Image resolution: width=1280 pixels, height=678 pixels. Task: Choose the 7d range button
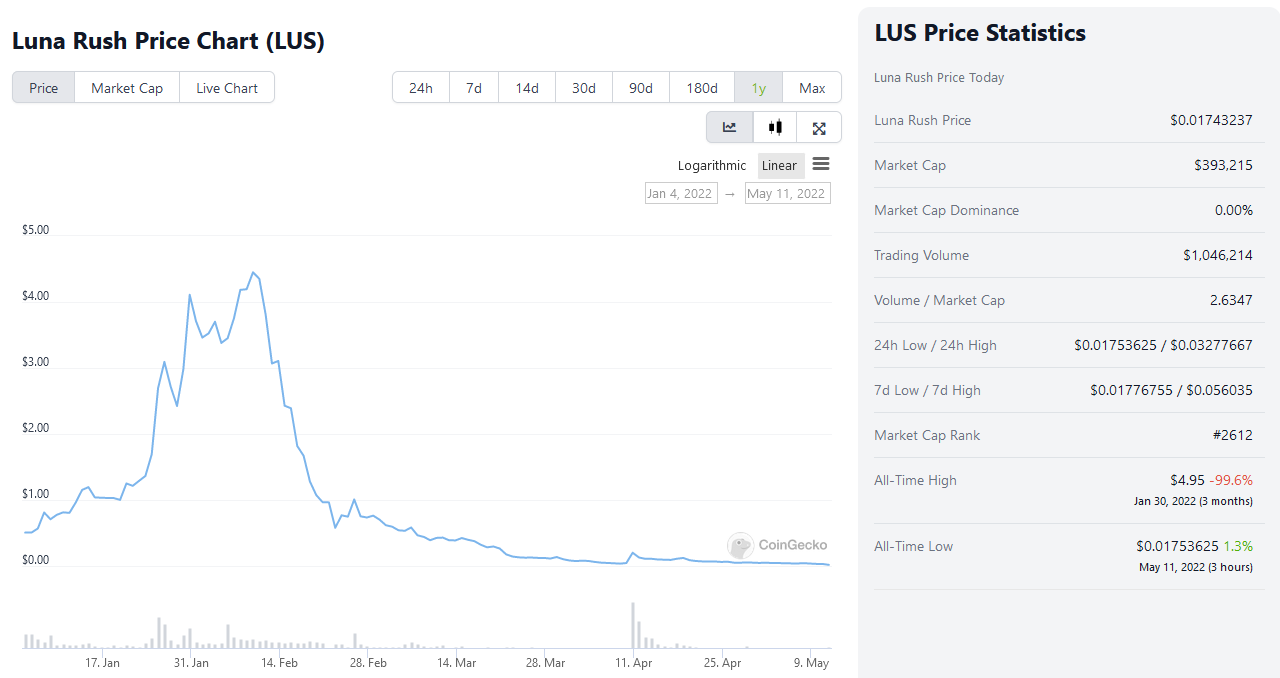click(x=474, y=88)
